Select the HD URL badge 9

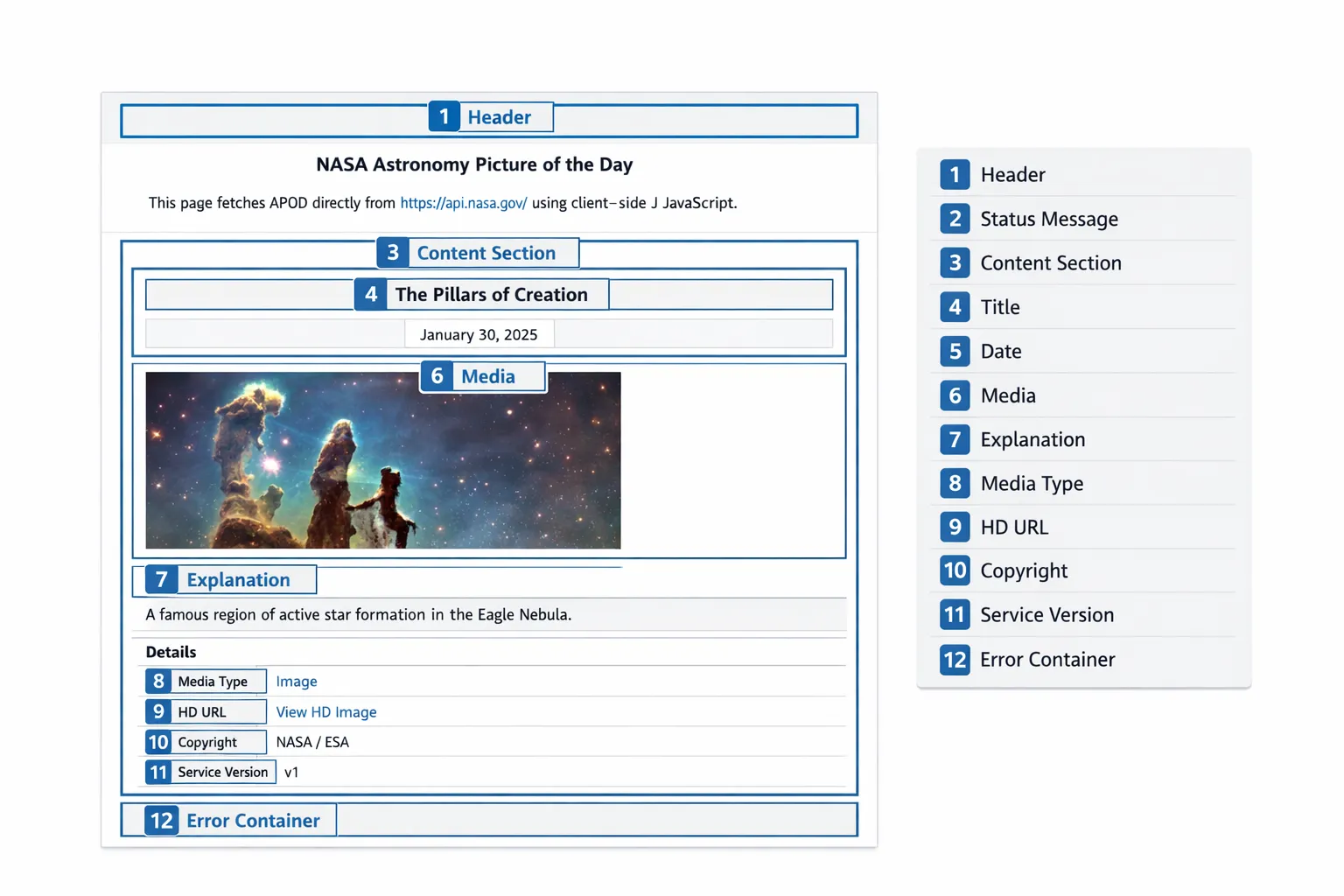click(158, 711)
